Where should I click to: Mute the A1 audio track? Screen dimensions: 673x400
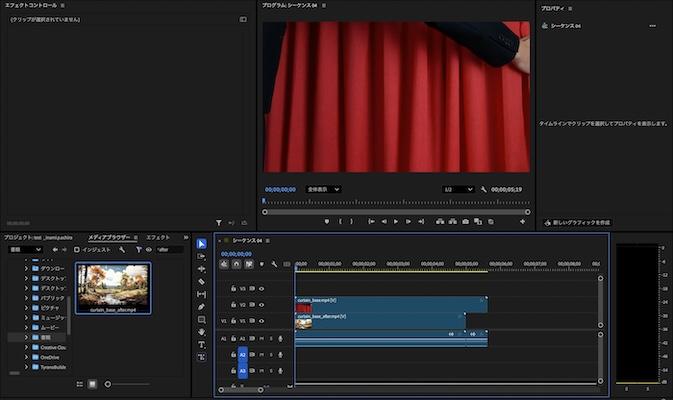(261, 338)
